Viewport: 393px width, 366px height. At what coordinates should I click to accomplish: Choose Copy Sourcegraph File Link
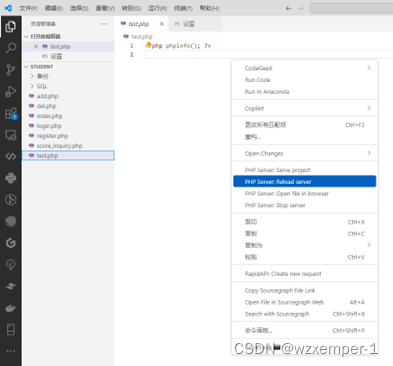click(305, 291)
